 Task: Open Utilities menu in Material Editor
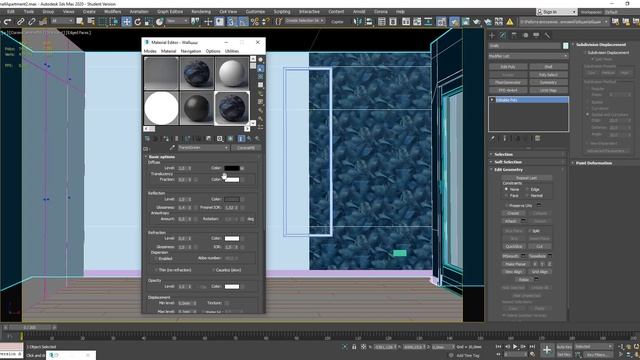point(232,51)
